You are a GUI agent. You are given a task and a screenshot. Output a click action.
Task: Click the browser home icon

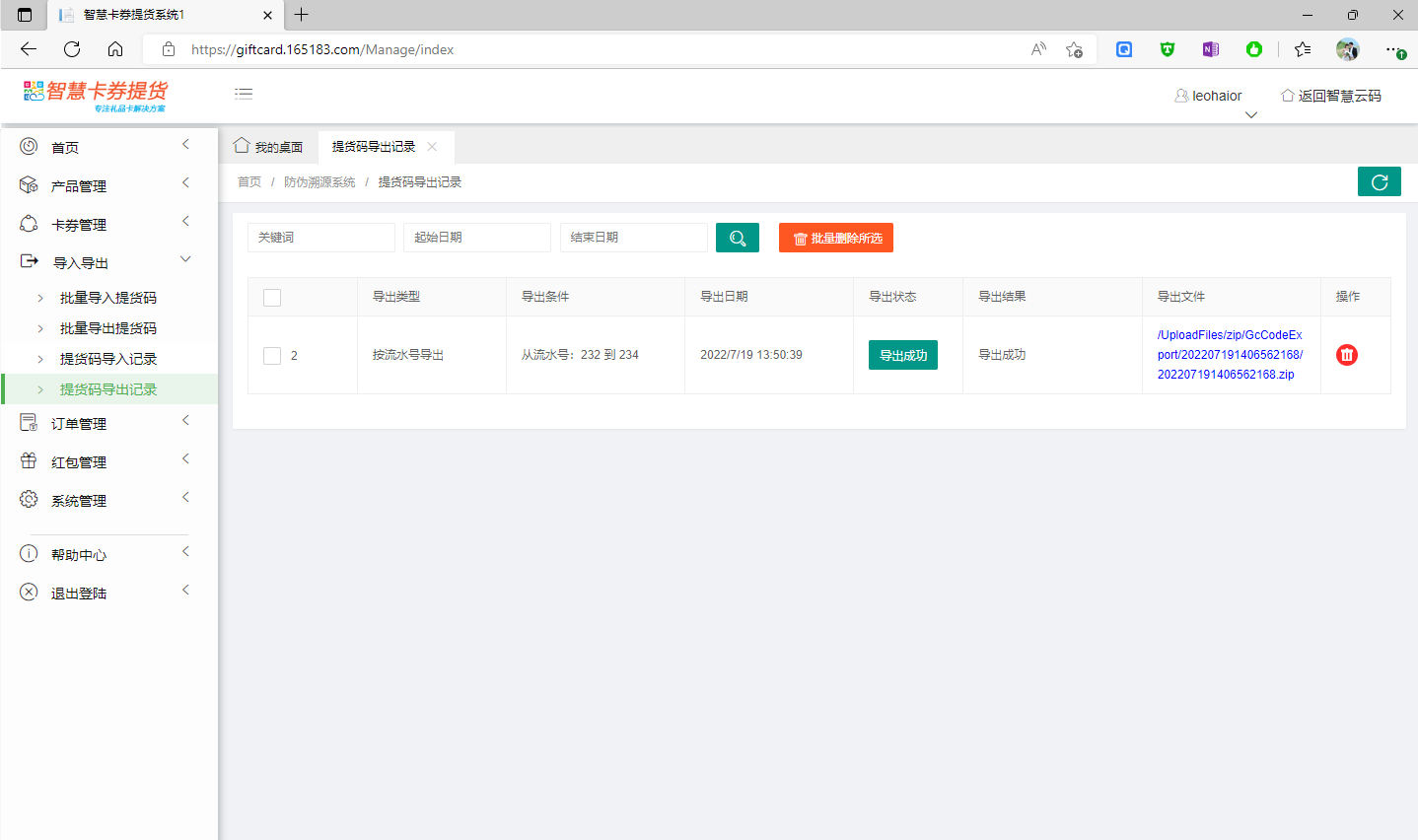click(115, 49)
